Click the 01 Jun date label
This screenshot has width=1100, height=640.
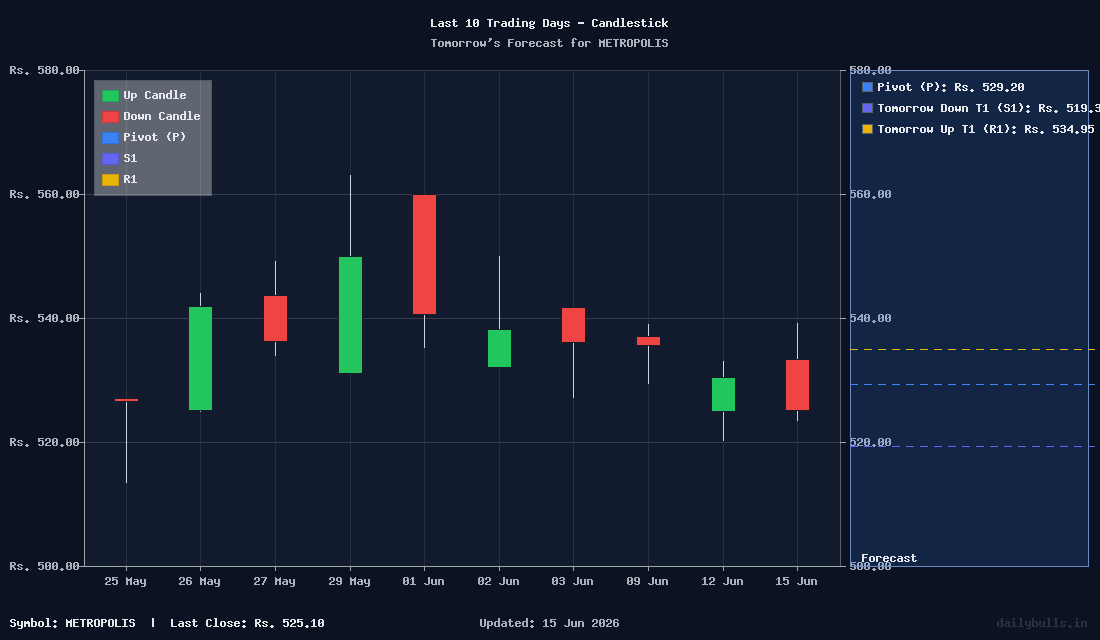pos(423,581)
